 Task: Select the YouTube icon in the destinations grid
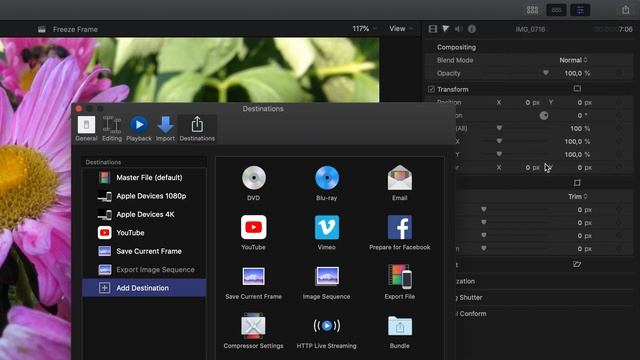coord(253,227)
